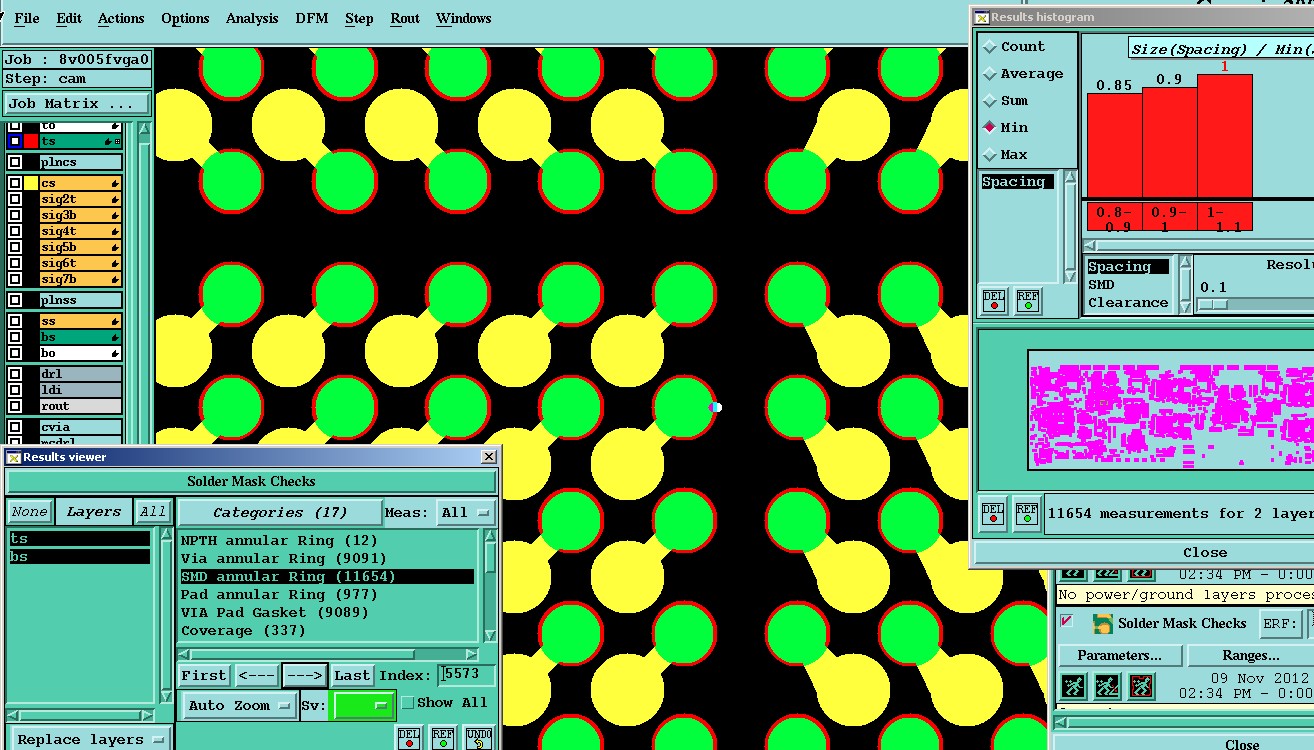Click the hand icon on sig4t layer
The width and height of the screenshot is (1314, 750).
coord(115,232)
